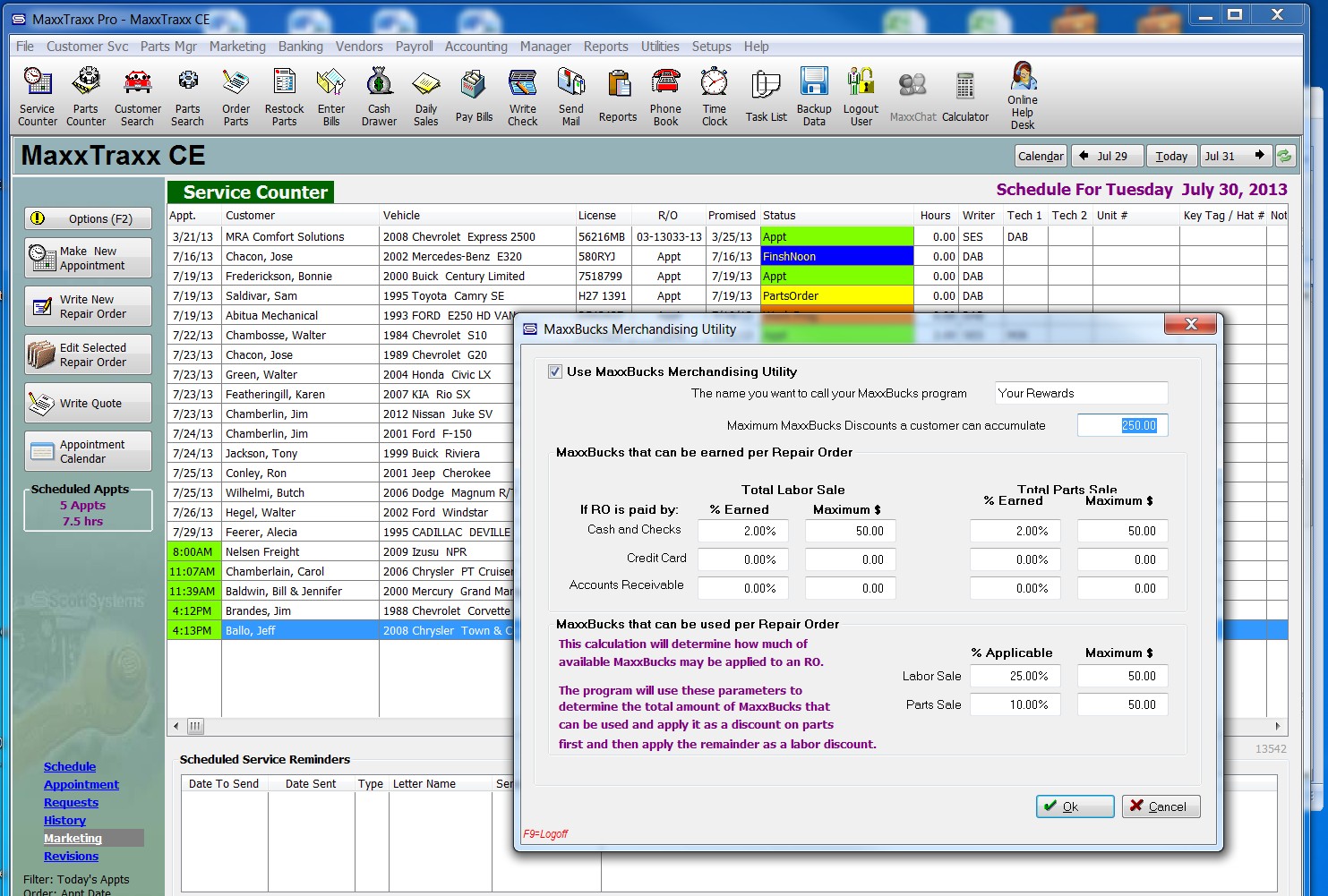Edit Labor Sale % Applicable field
Screen dimensions: 1328x896
(x=1015, y=676)
